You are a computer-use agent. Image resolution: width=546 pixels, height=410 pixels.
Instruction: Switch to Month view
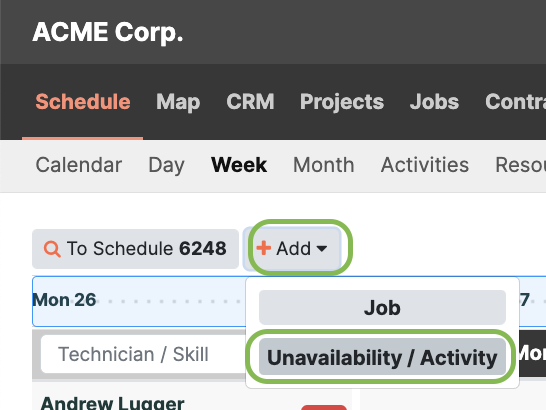point(323,165)
